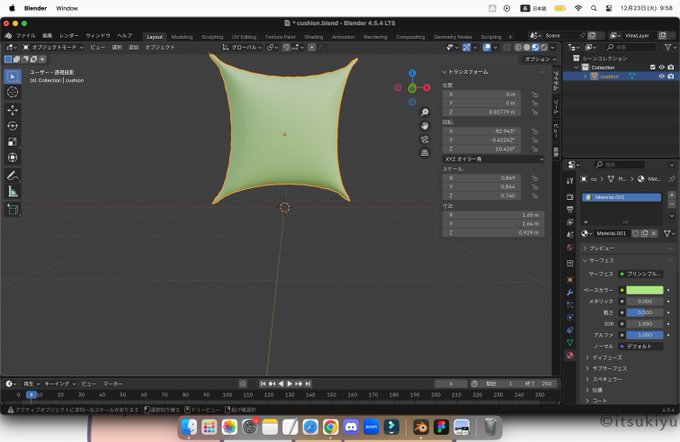
Task: Open the Tool properties tab icon
Action: click(570, 180)
